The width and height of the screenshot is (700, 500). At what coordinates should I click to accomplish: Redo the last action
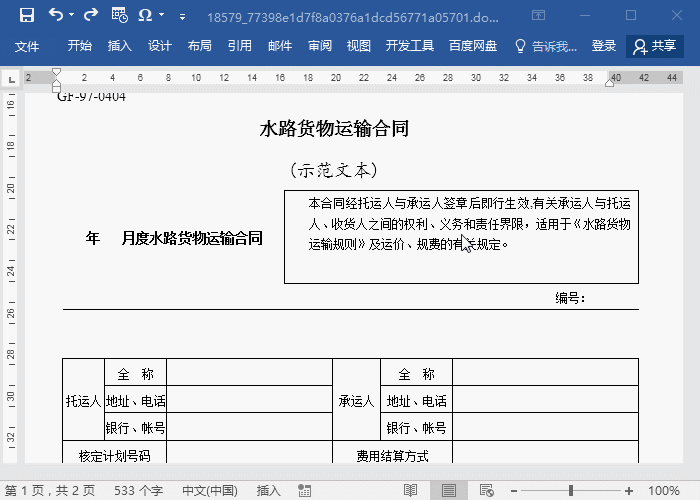[91, 15]
